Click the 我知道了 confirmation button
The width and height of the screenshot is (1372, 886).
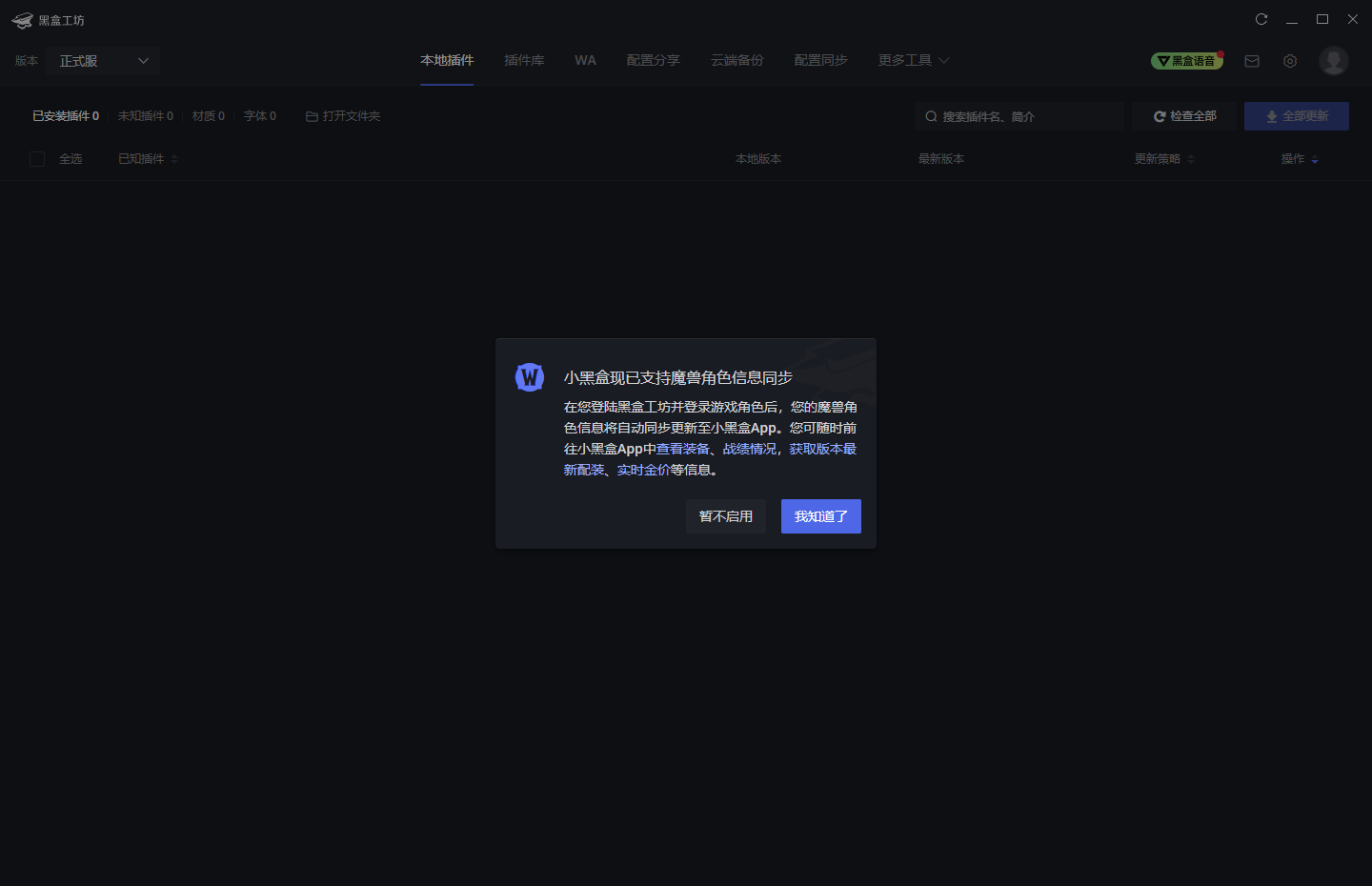[820, 515]
